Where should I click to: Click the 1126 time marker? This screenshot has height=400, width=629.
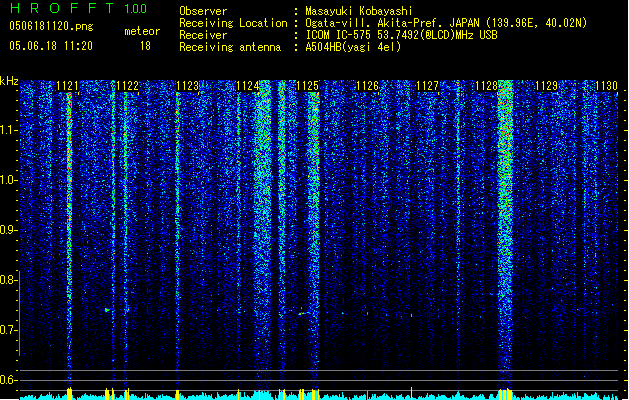(367, 86)
